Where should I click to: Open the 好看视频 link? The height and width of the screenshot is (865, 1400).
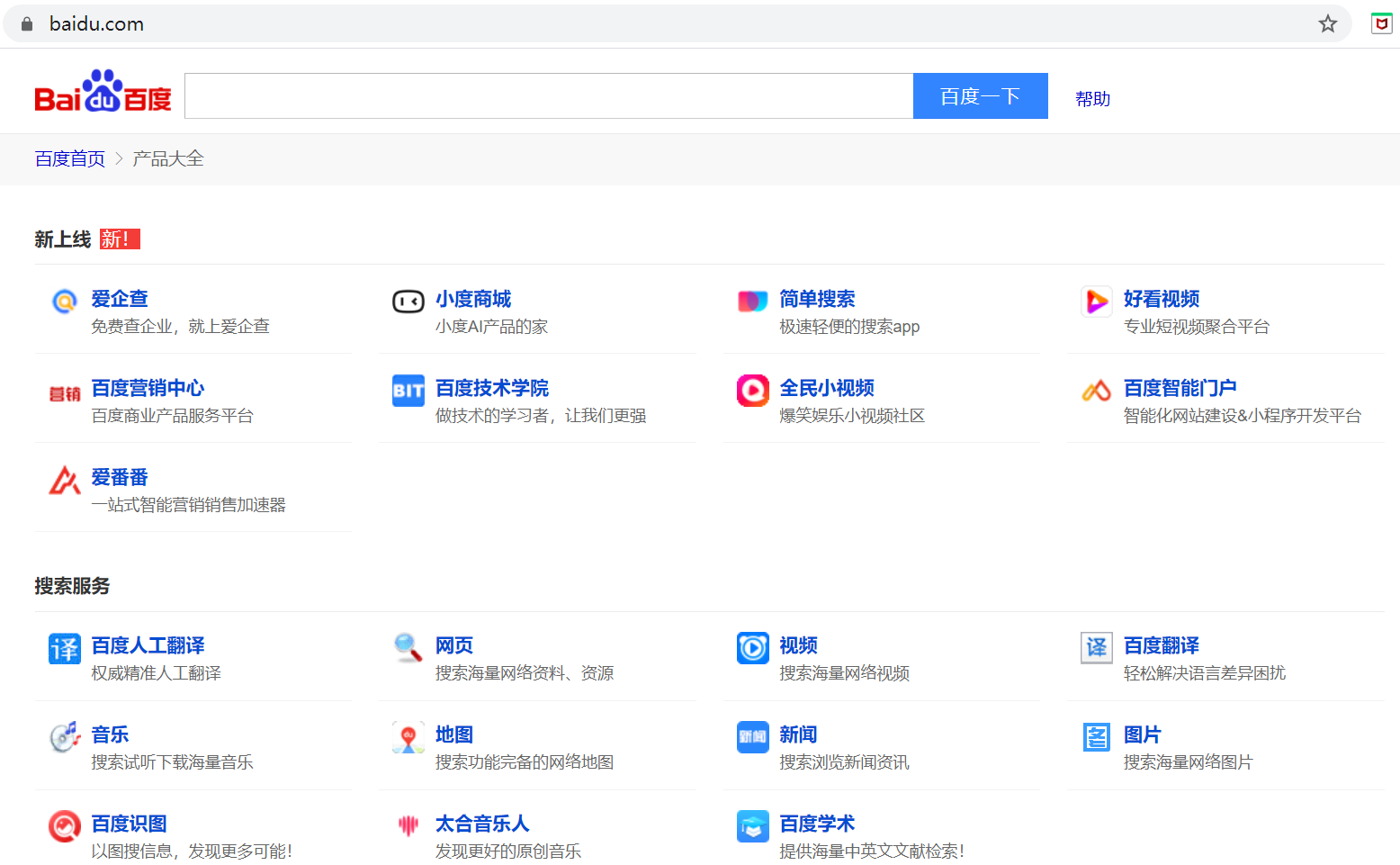[x=1162, y=299]
